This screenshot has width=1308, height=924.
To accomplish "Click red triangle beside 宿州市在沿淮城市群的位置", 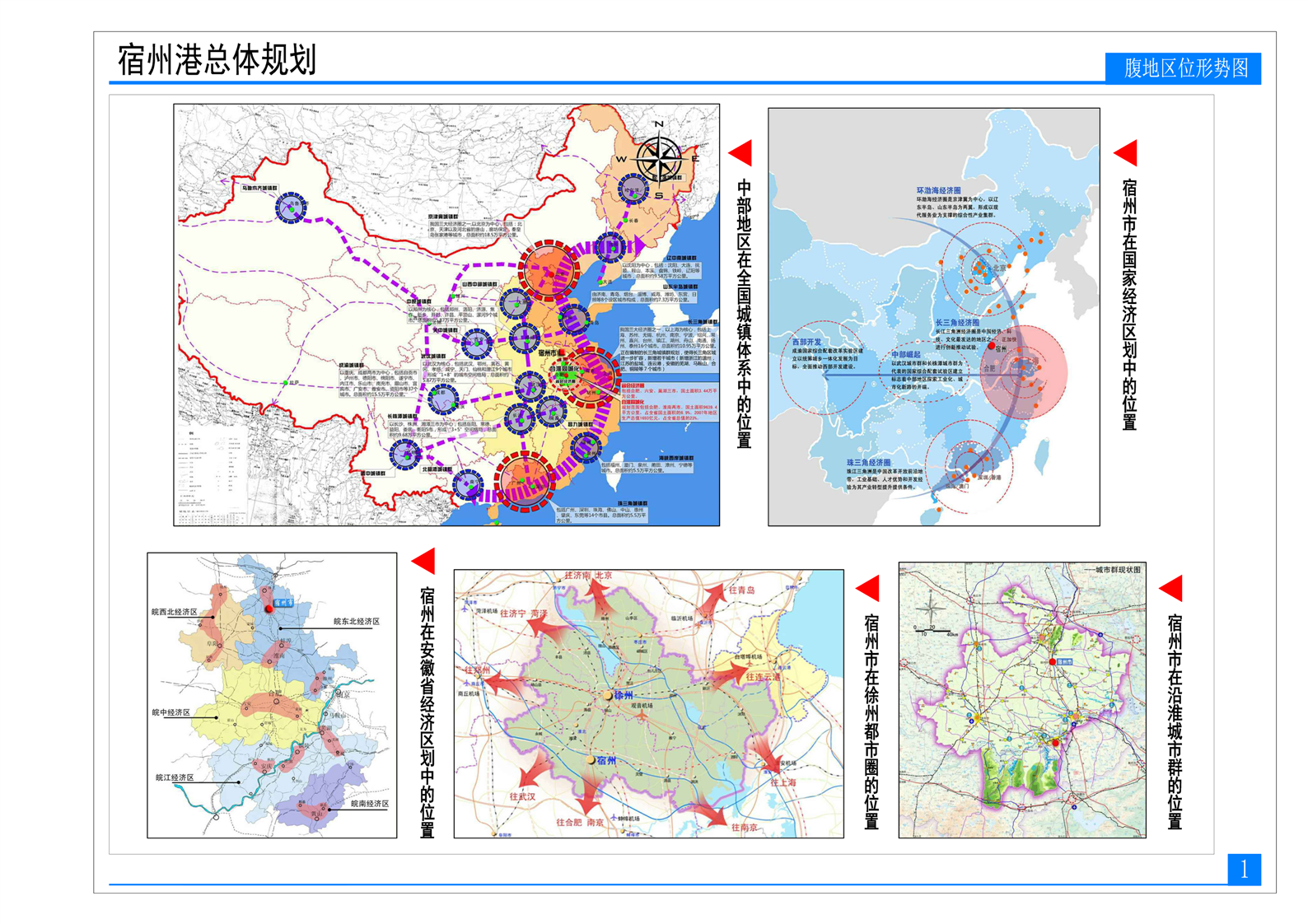I will click(x=1171, y=588).
